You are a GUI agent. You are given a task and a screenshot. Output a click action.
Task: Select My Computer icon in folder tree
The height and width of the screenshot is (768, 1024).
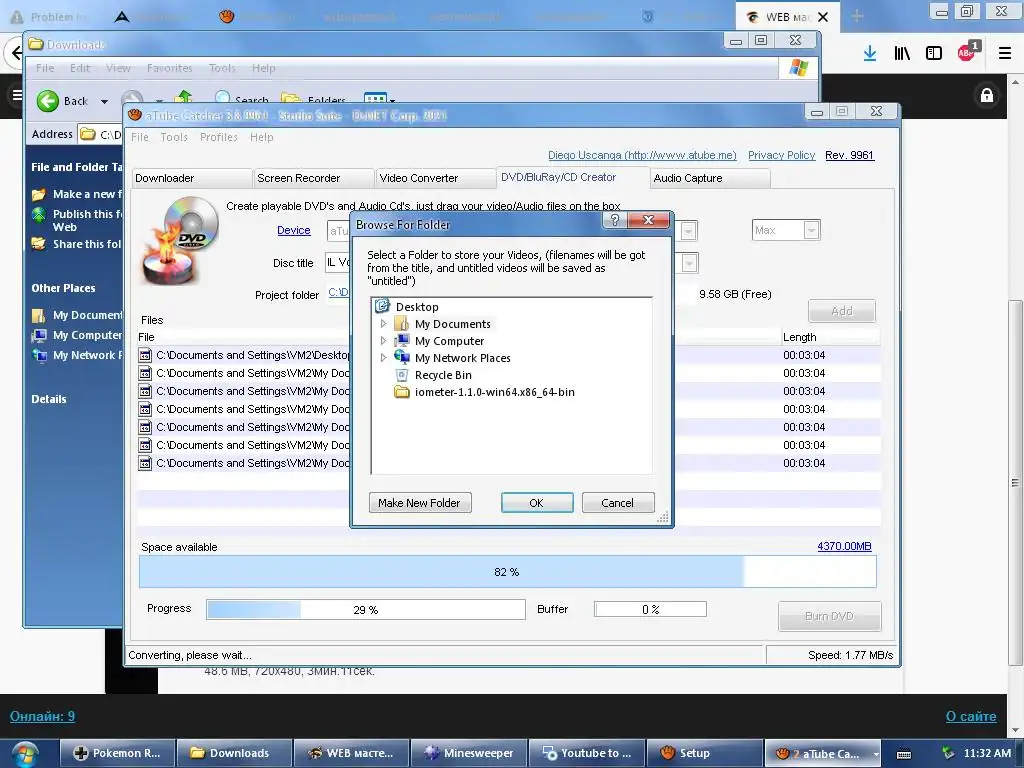(x=402, y=341)
